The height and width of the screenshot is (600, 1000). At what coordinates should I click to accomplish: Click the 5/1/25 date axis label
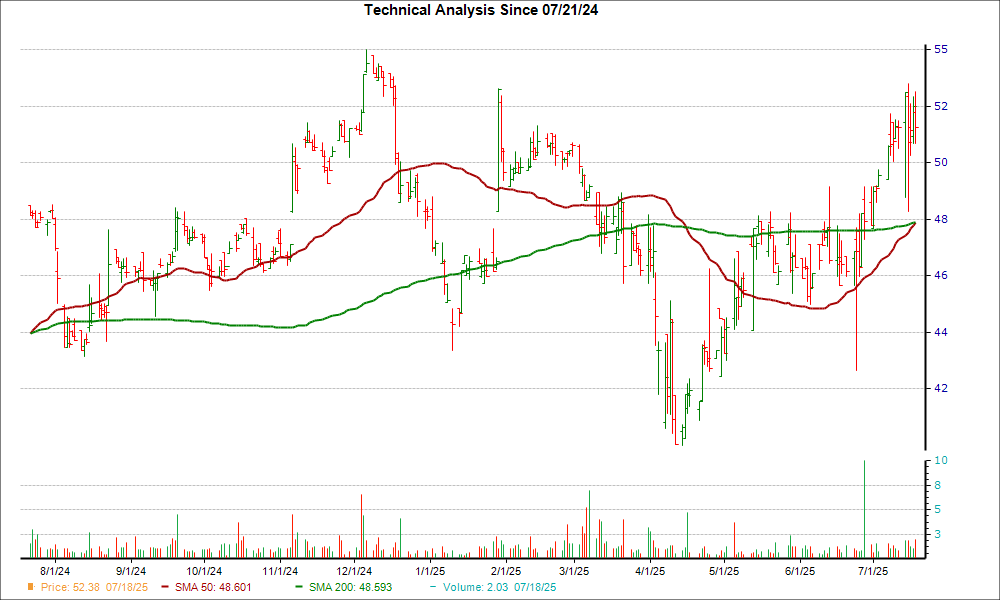(x=724, y=571)
